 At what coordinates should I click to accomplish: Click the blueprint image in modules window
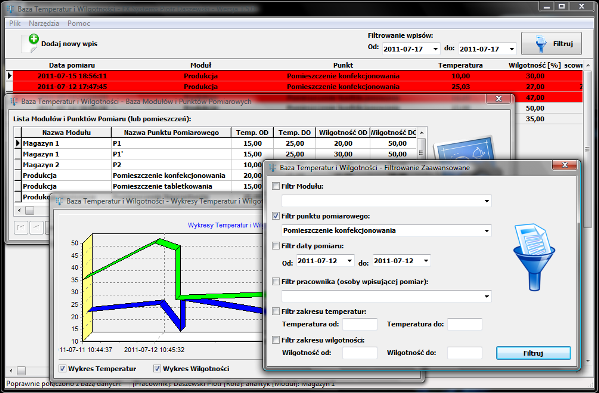[x=464, y=148]
